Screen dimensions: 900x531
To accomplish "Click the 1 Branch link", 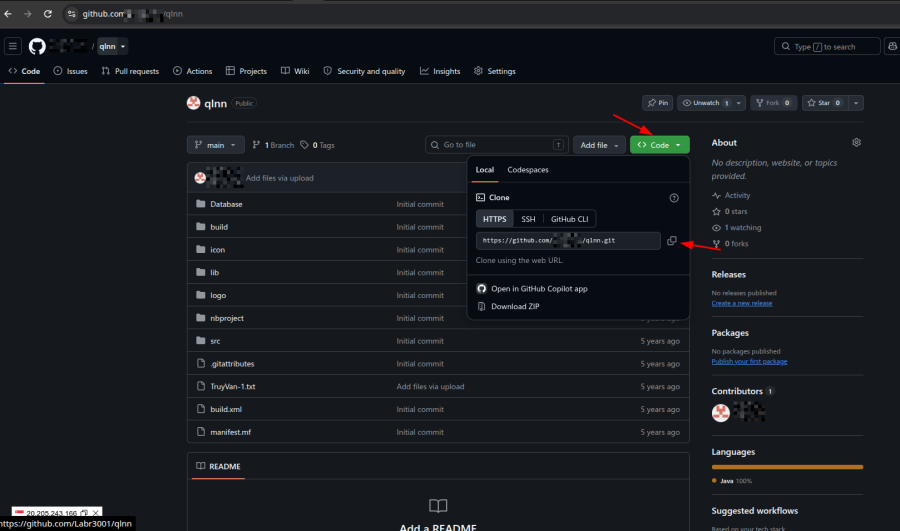I will coord(273,145).
